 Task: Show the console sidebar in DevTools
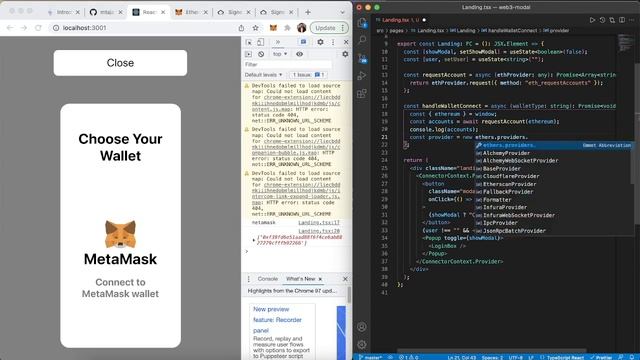pyautogui.click(x=248, y=54)
